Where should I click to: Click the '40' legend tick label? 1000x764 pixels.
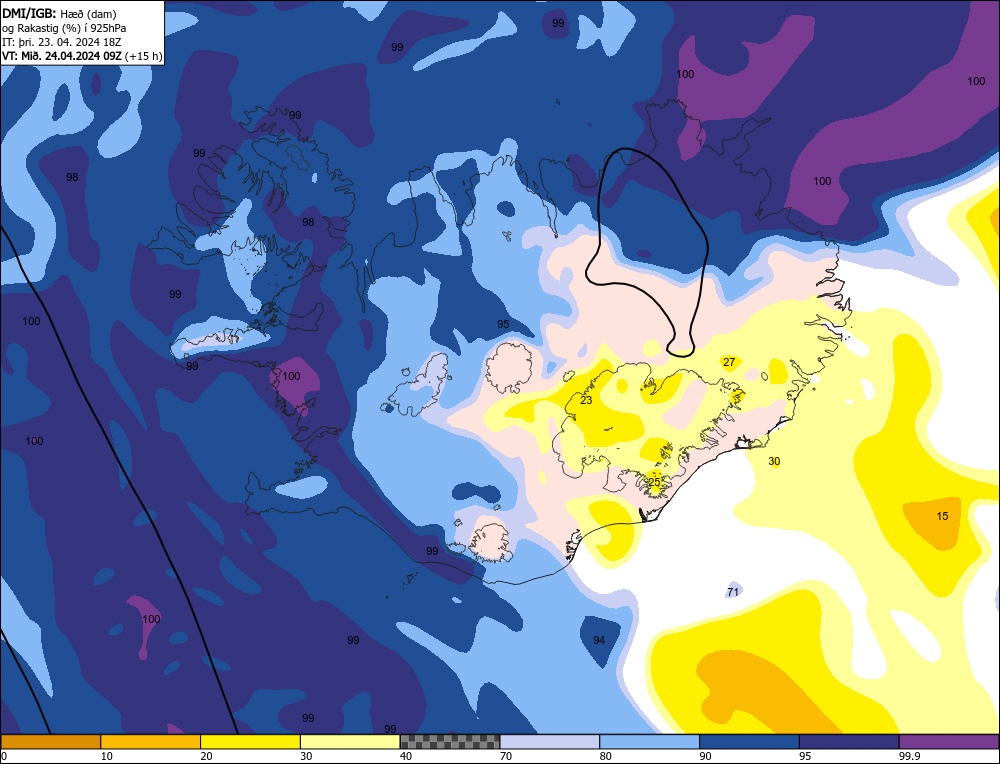(406, 756)
